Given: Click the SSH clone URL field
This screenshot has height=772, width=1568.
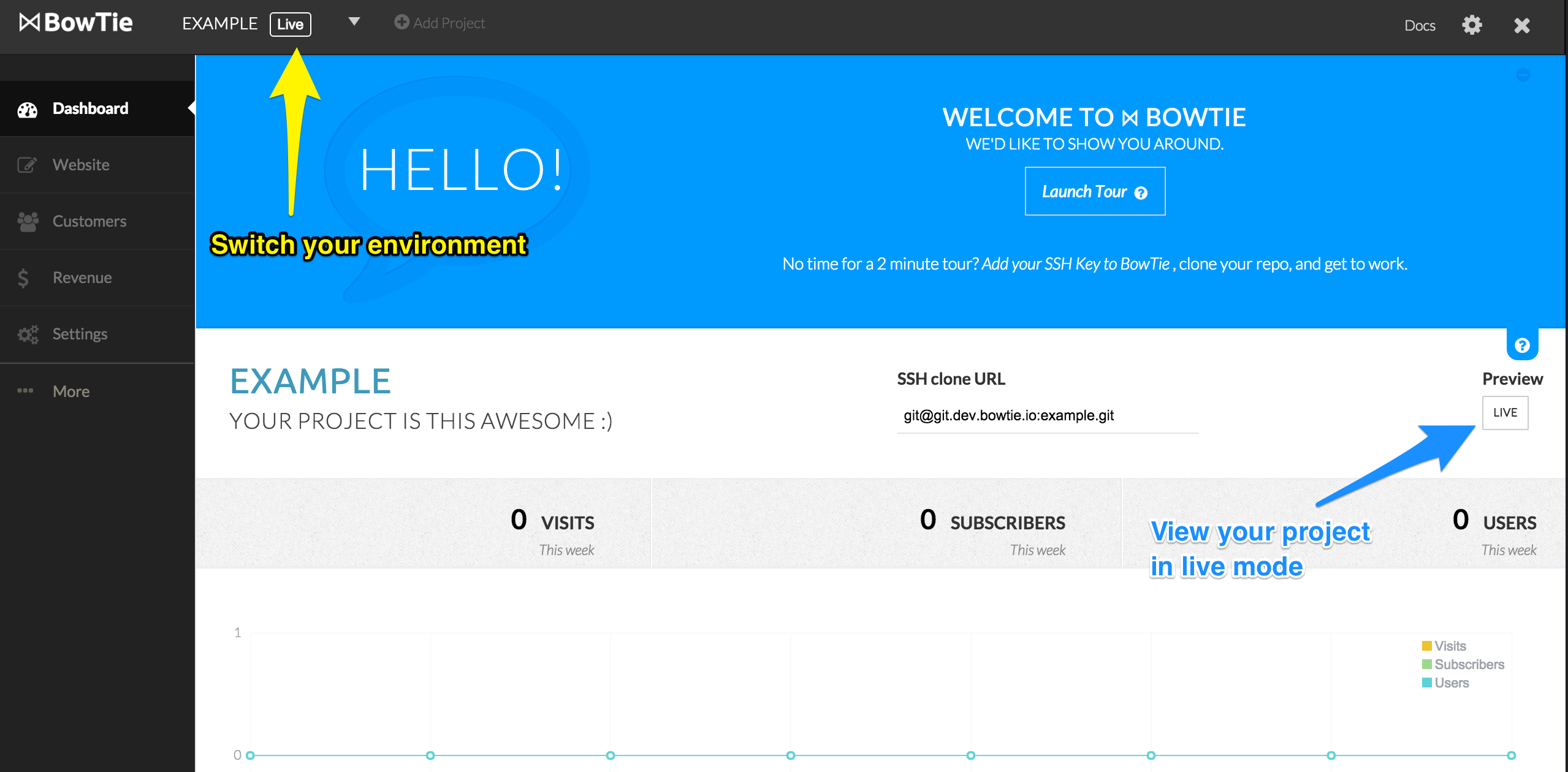Looking at the screenshot, I should pos(1048,415).
